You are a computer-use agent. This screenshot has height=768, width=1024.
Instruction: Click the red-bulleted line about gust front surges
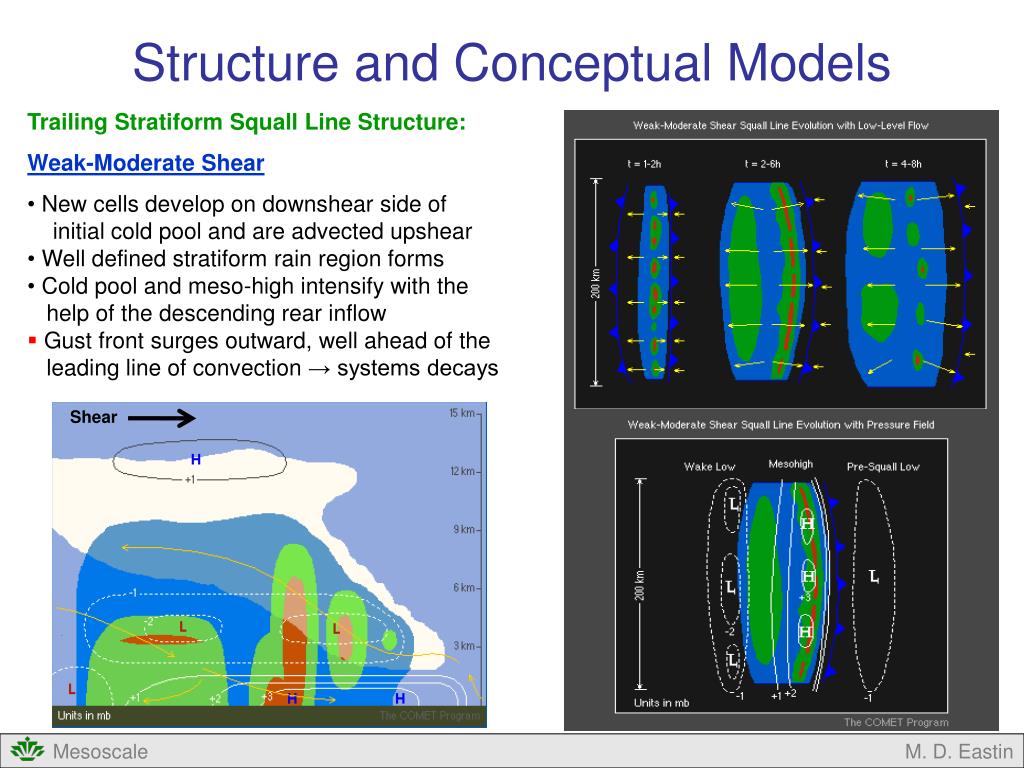click(x=263, y=354)
